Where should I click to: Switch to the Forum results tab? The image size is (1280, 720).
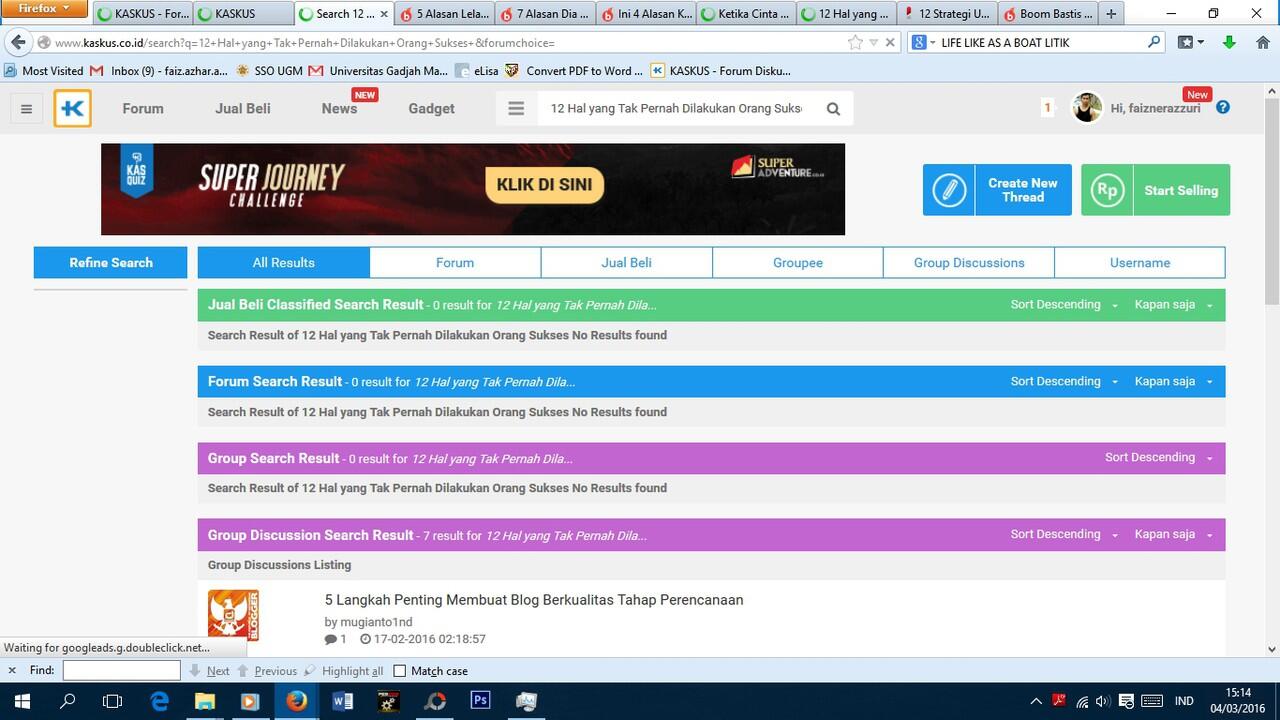click(455, 263)
